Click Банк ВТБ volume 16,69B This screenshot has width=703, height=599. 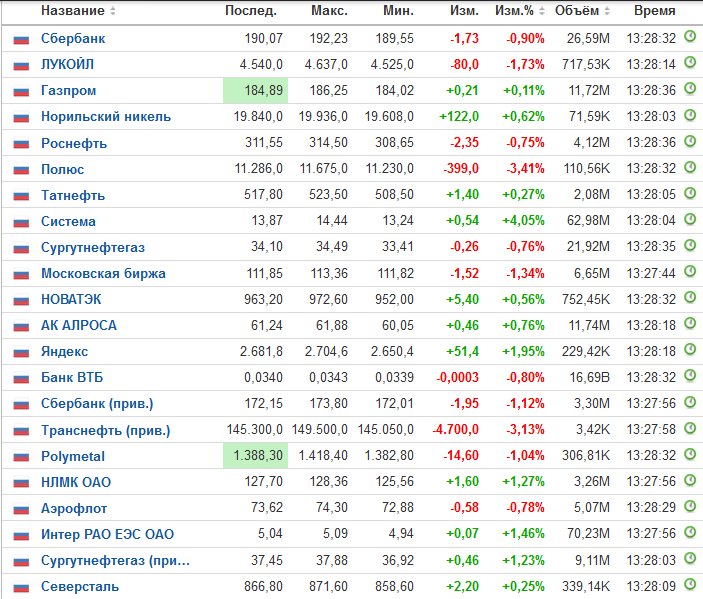point(590,377)
